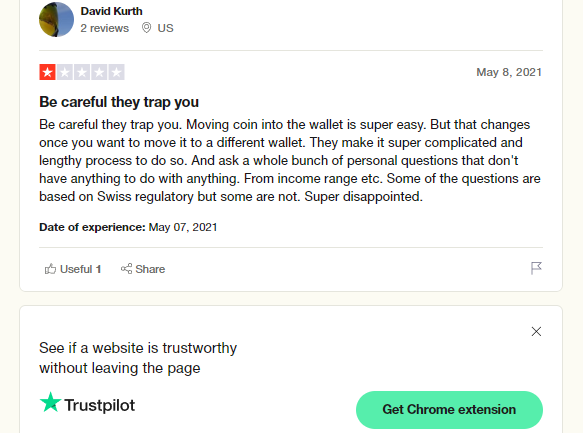Click the US country label
583x433 pixels.
pyautogui.click(x=165, y=28)
